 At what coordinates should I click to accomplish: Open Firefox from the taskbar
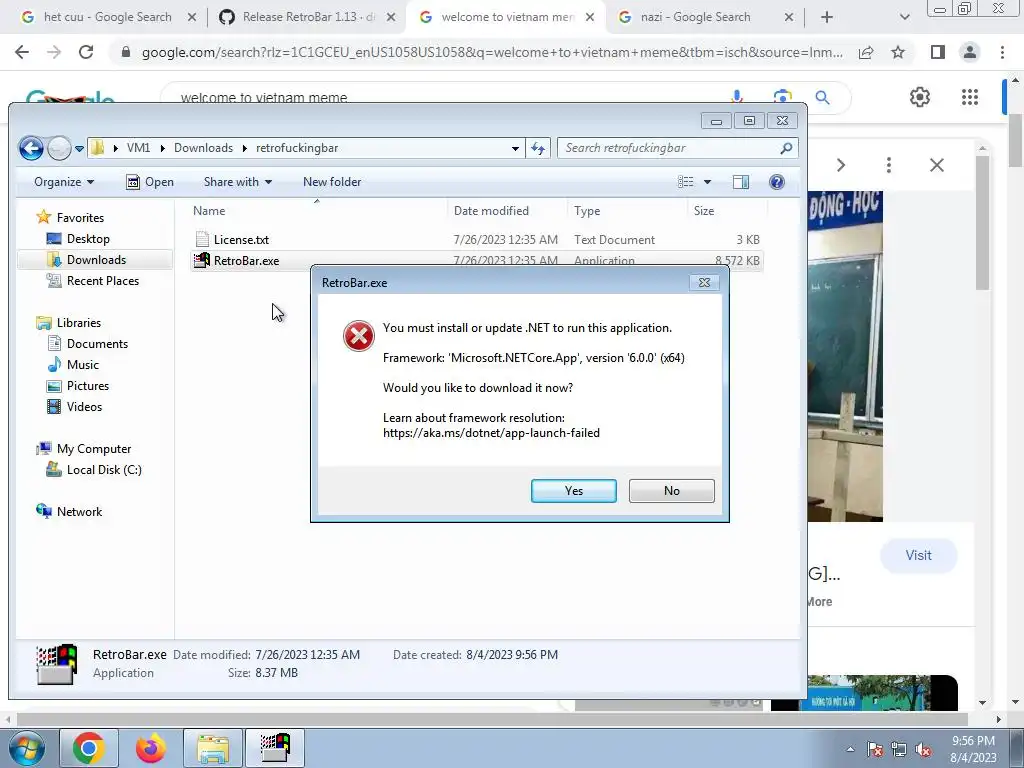tap(150, 748)
